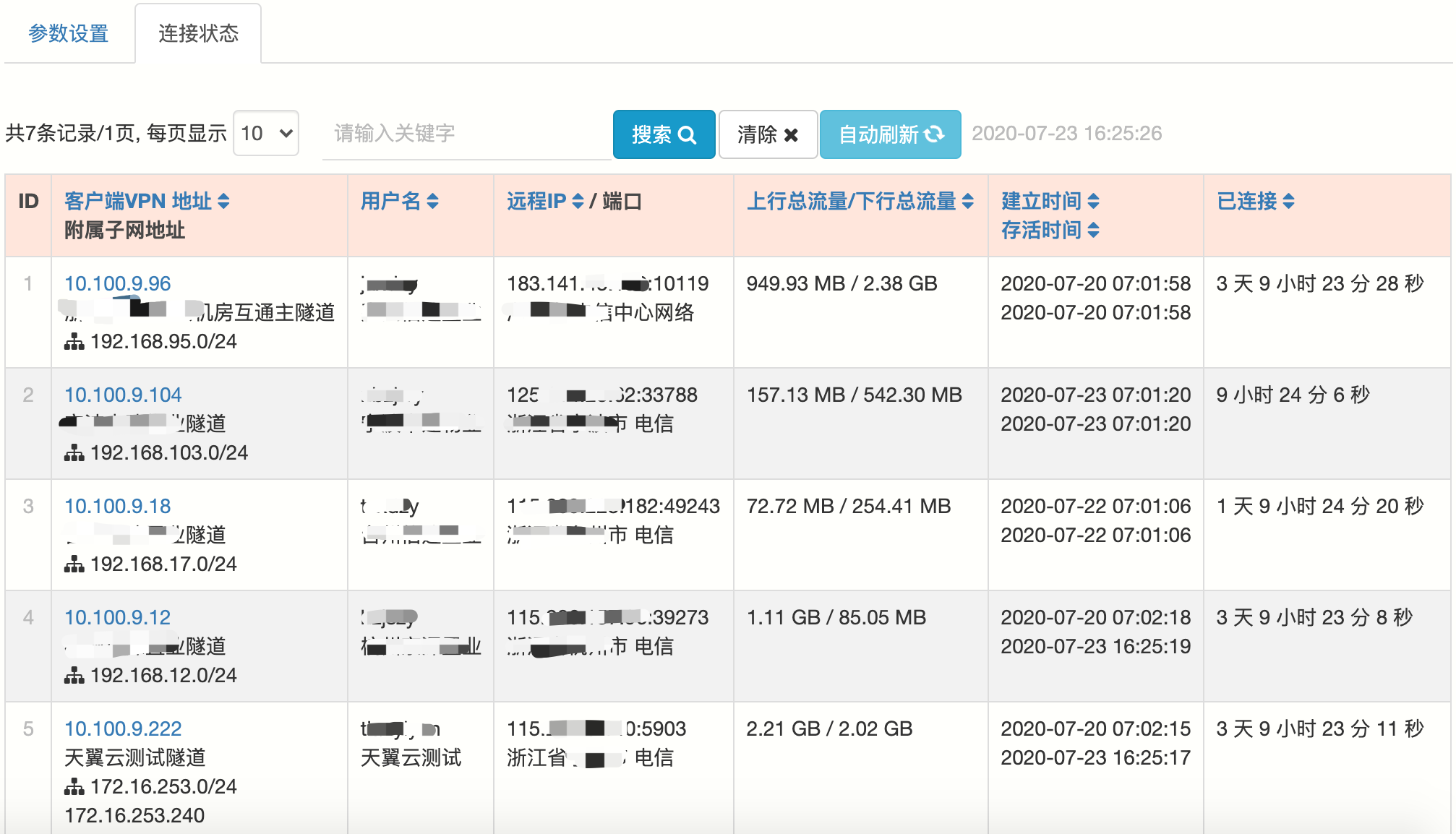The height and width of the screenshot is (834, 1456).
Task: Click sort arrows beside 建立时间 header
Action: click(1093, 202)
